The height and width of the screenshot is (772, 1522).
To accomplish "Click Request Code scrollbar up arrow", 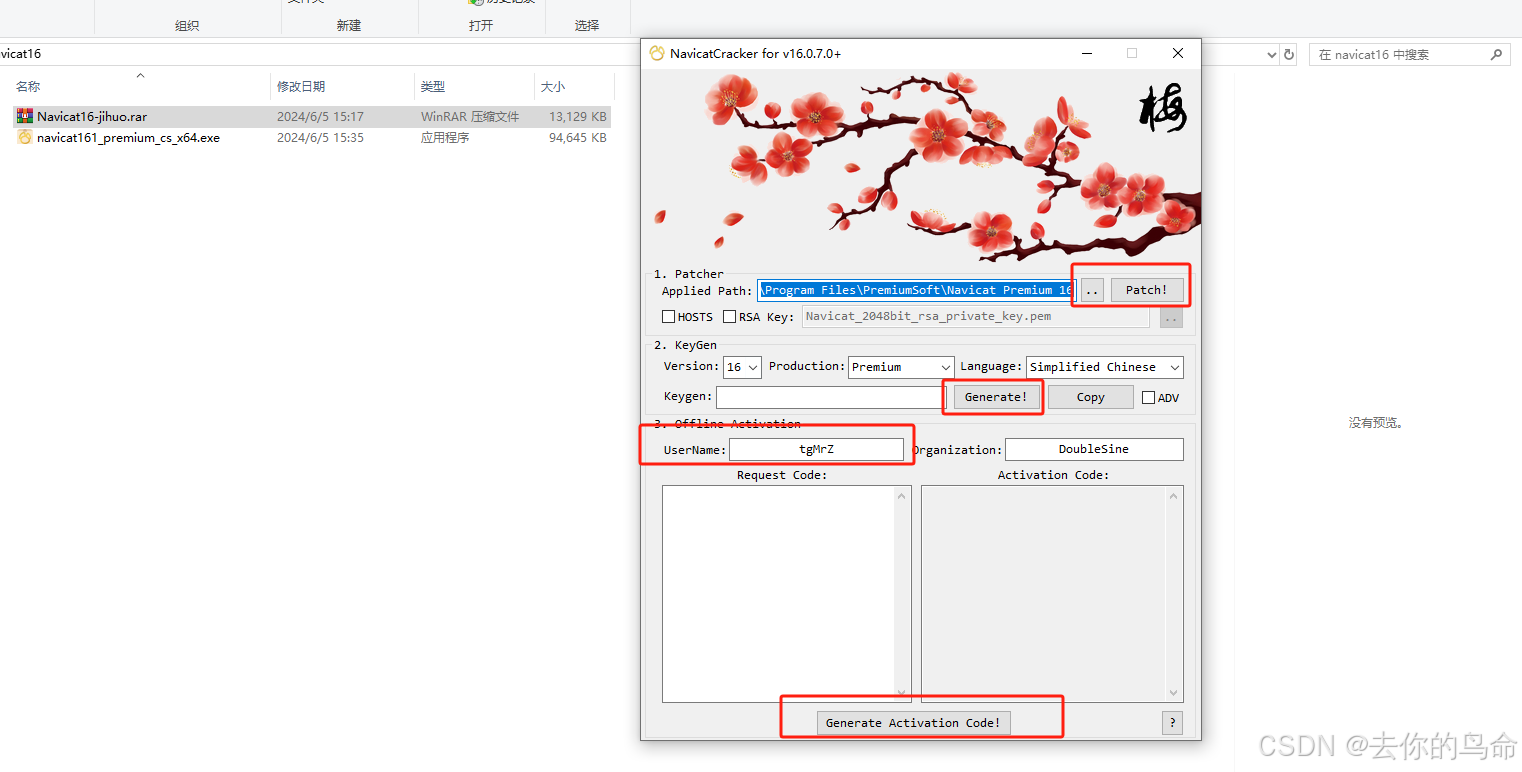I will click(903, 496).
